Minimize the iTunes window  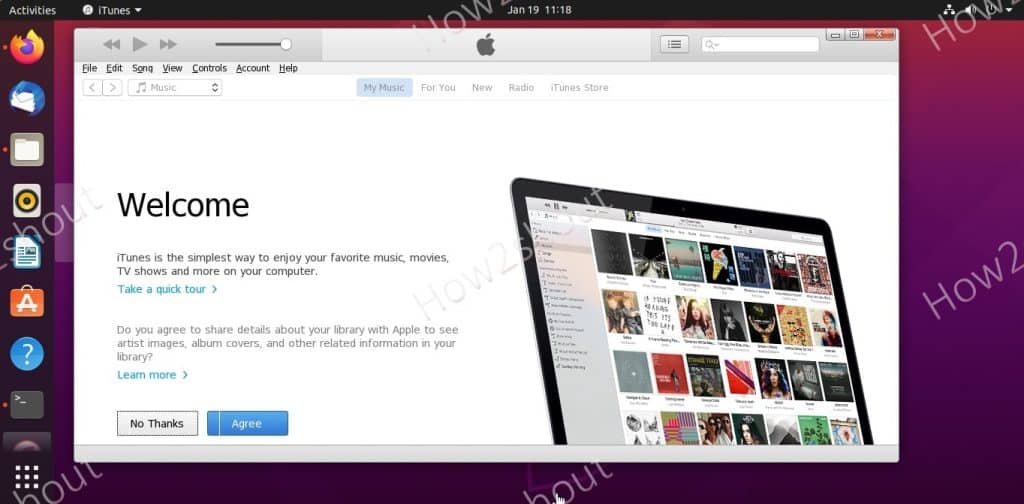click(835, 35)
